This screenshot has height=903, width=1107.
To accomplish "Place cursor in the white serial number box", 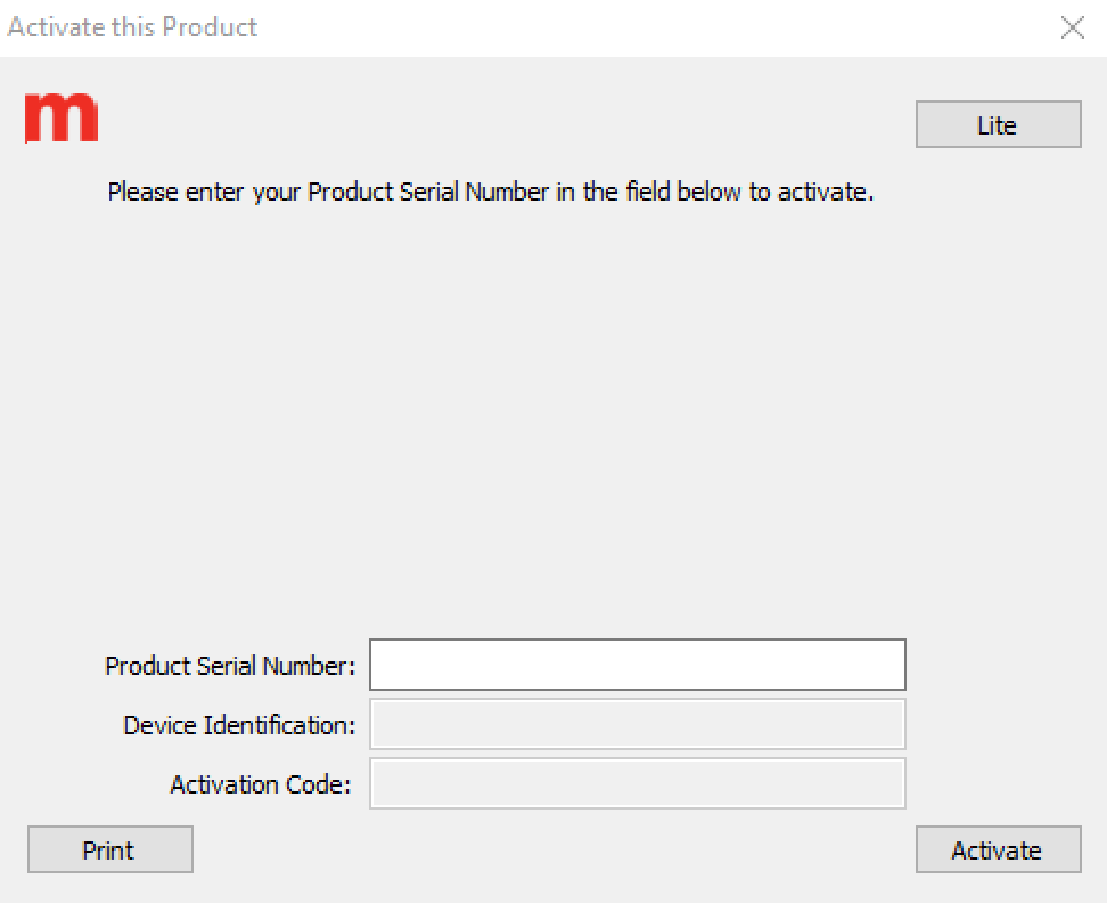I will 637,665.
